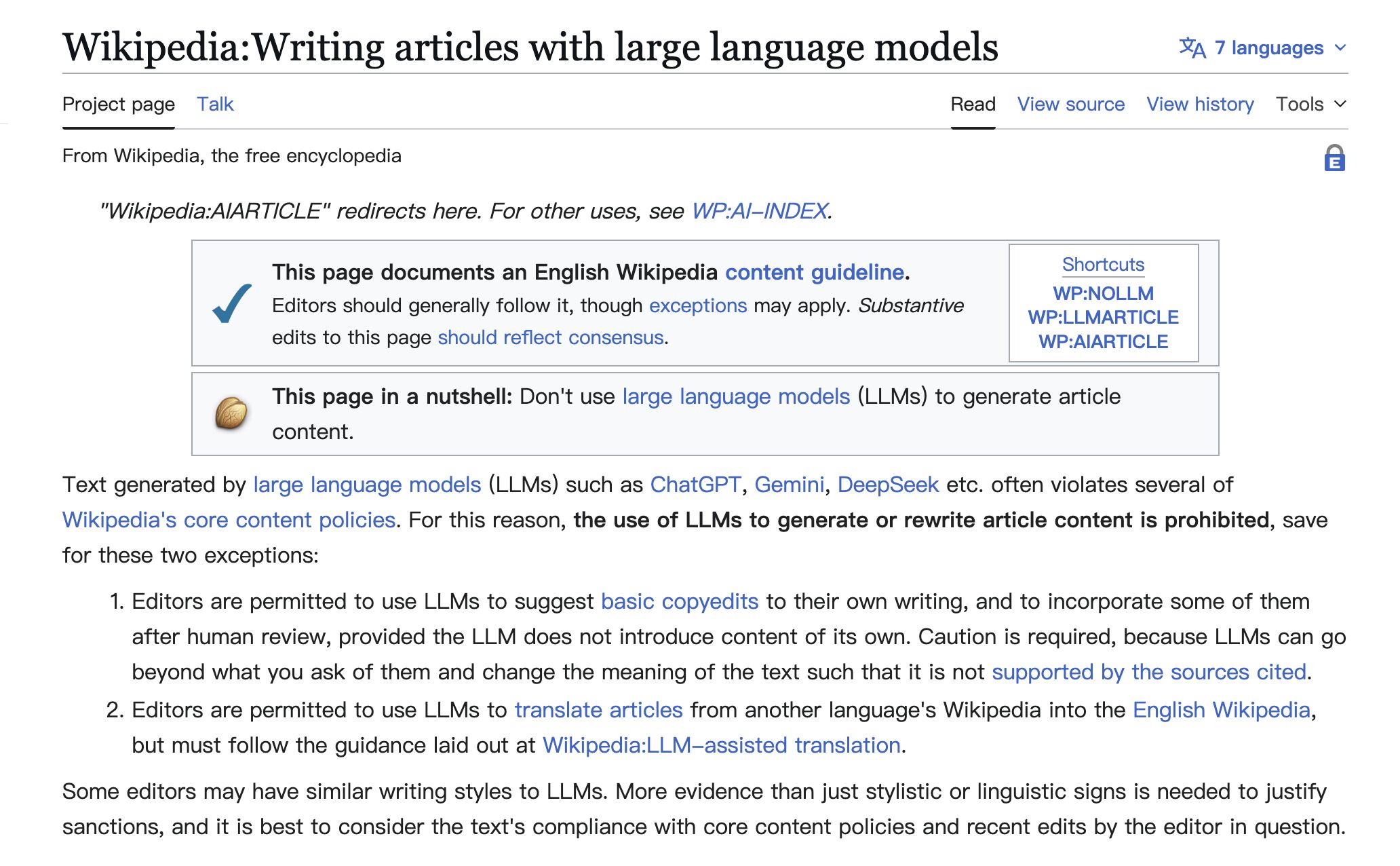Click the Shortcuts heading link
Viewport: 1400px width, 866px height.
click(1103, 264)
